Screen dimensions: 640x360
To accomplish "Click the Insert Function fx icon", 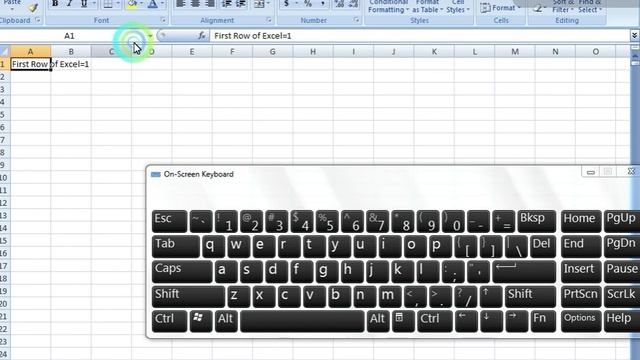I will pos(202,36).
